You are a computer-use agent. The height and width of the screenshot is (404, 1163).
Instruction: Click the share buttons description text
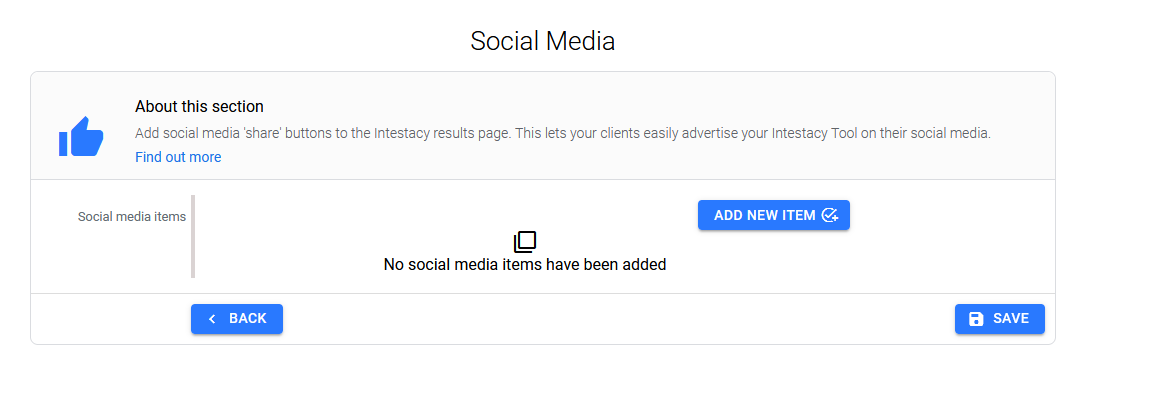point(562,132)
